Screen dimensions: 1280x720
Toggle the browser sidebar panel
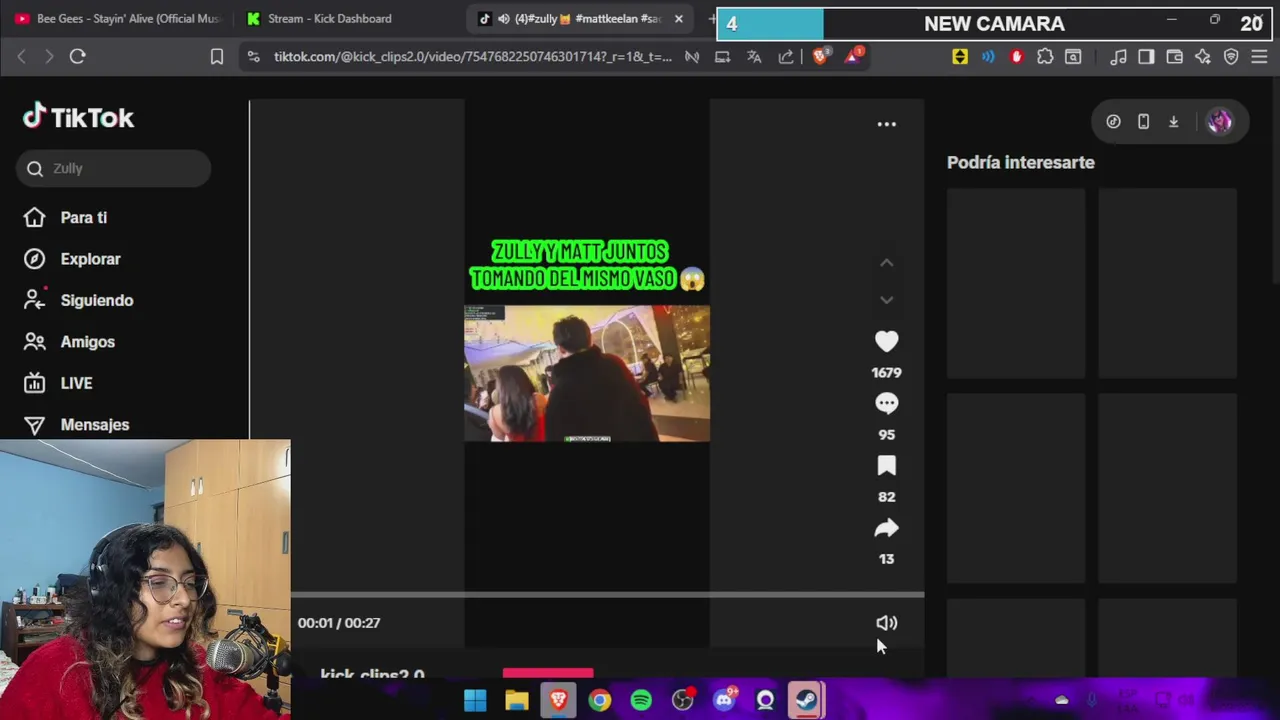coord(1146,57)
